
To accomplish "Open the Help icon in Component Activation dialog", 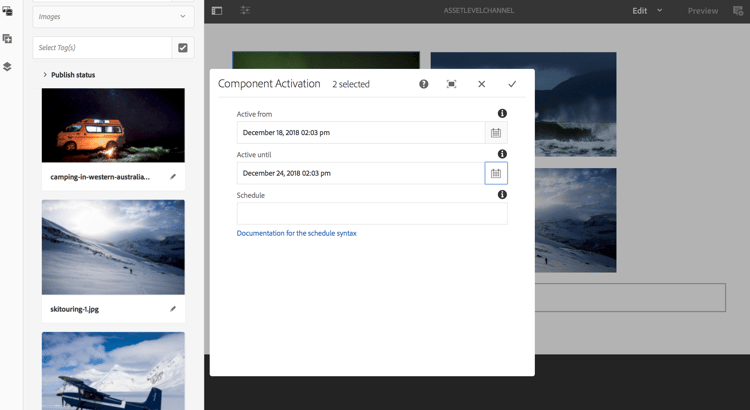I will tap(424, 84).
